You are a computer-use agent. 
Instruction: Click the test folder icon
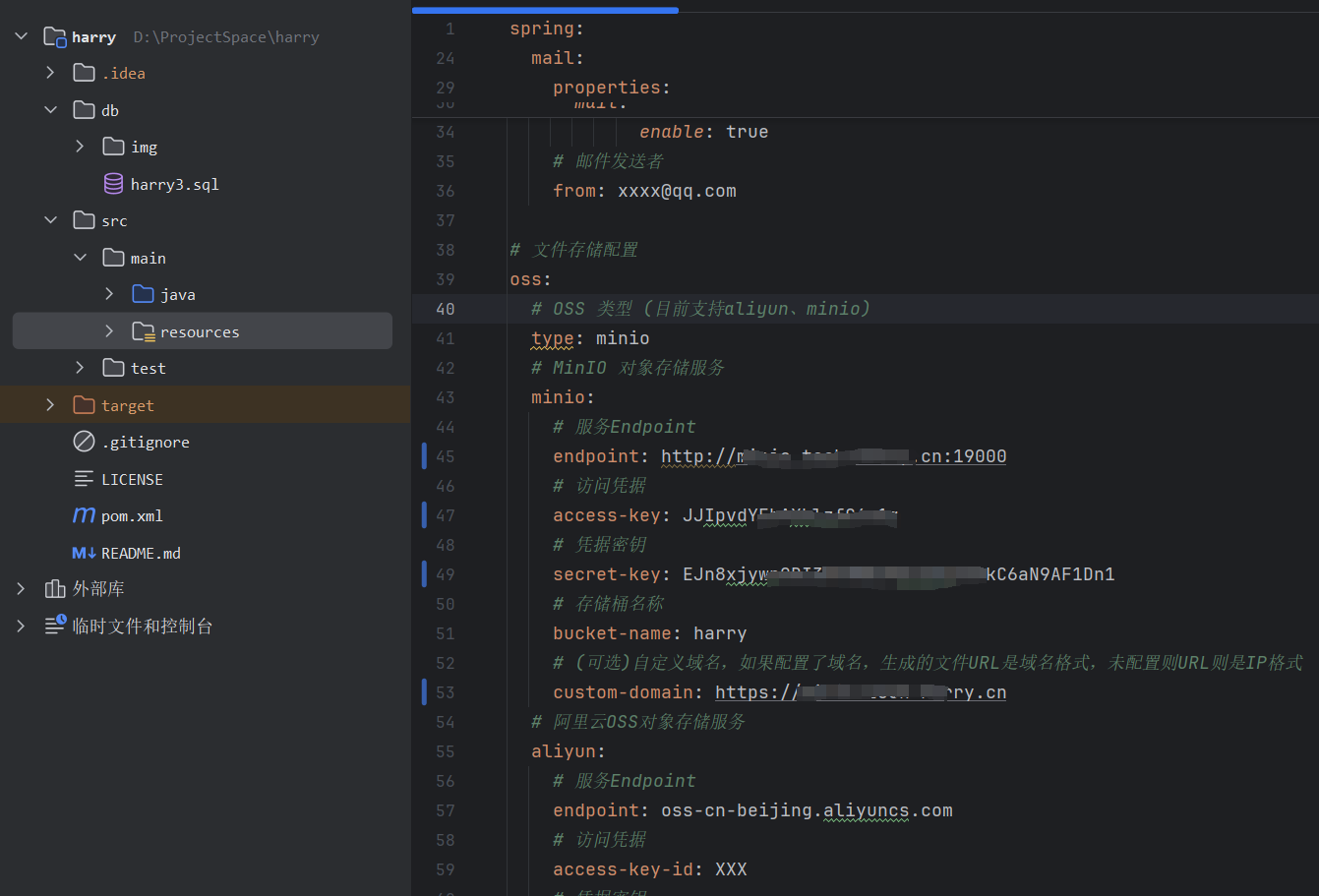[114, 368]
